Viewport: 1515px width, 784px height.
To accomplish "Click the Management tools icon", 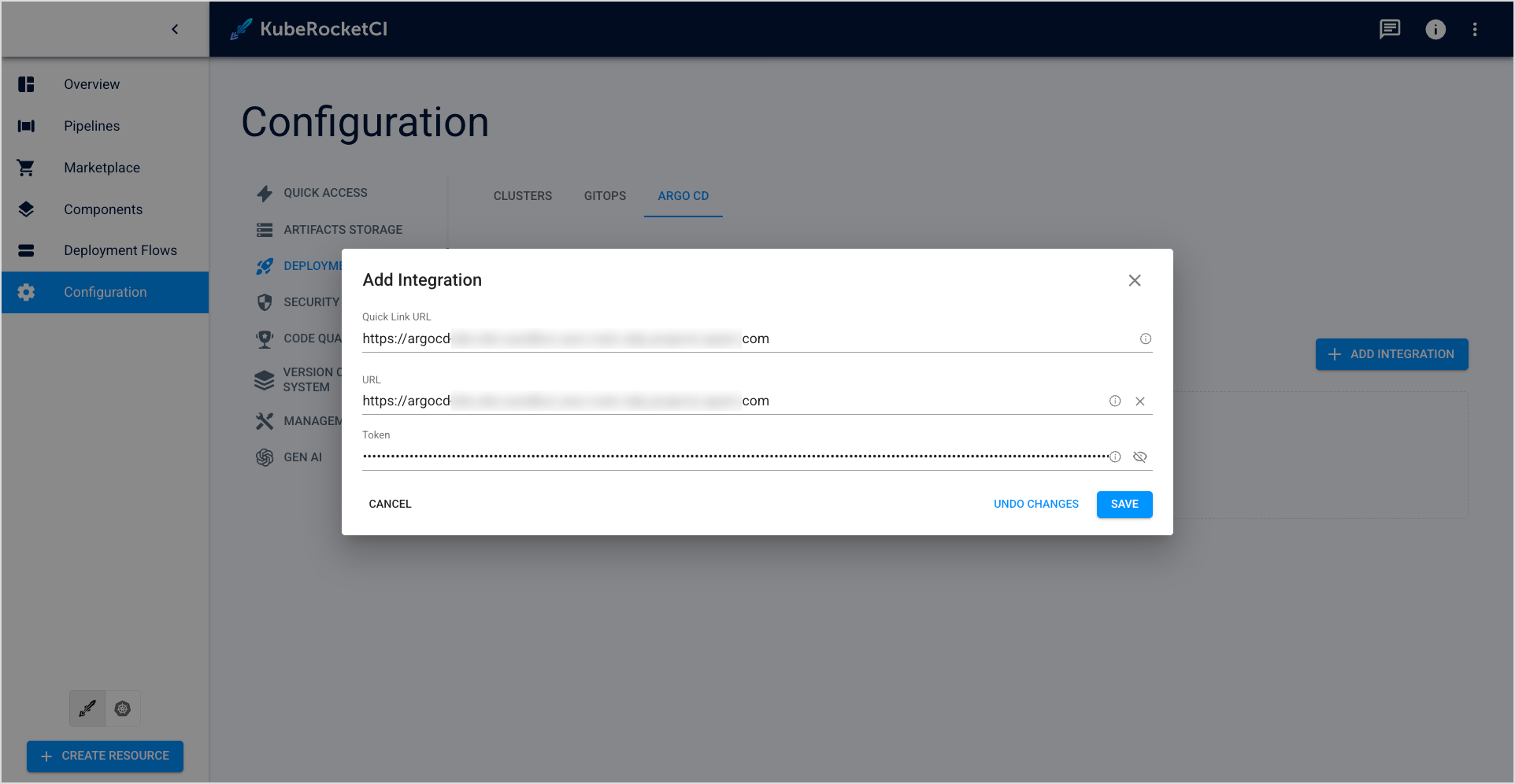I will [265, 420].
